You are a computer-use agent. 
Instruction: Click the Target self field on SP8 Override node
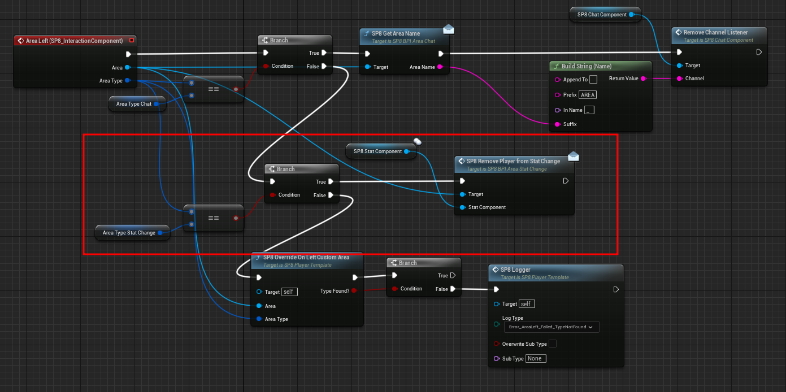pos(289,292)
